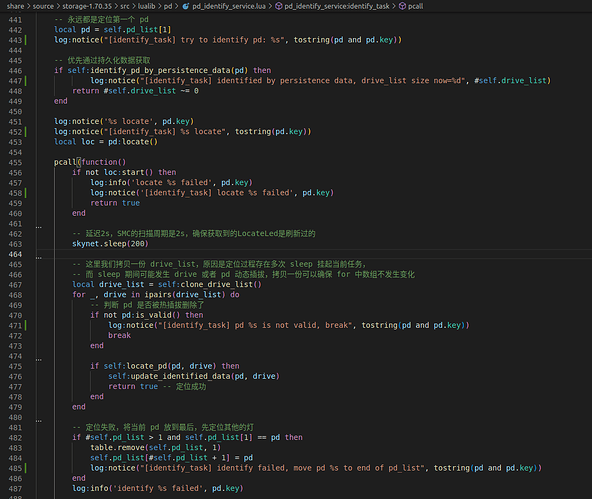This screenshot has width=592, height=499.
Task: Open the 'source' breadcrumb segment
Action: coord(43,6)
